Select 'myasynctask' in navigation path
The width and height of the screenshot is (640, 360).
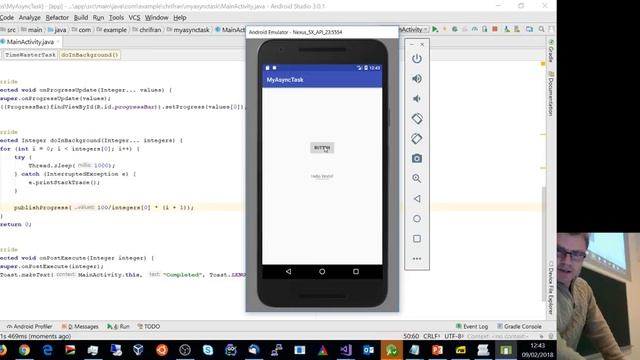(188, 30)
